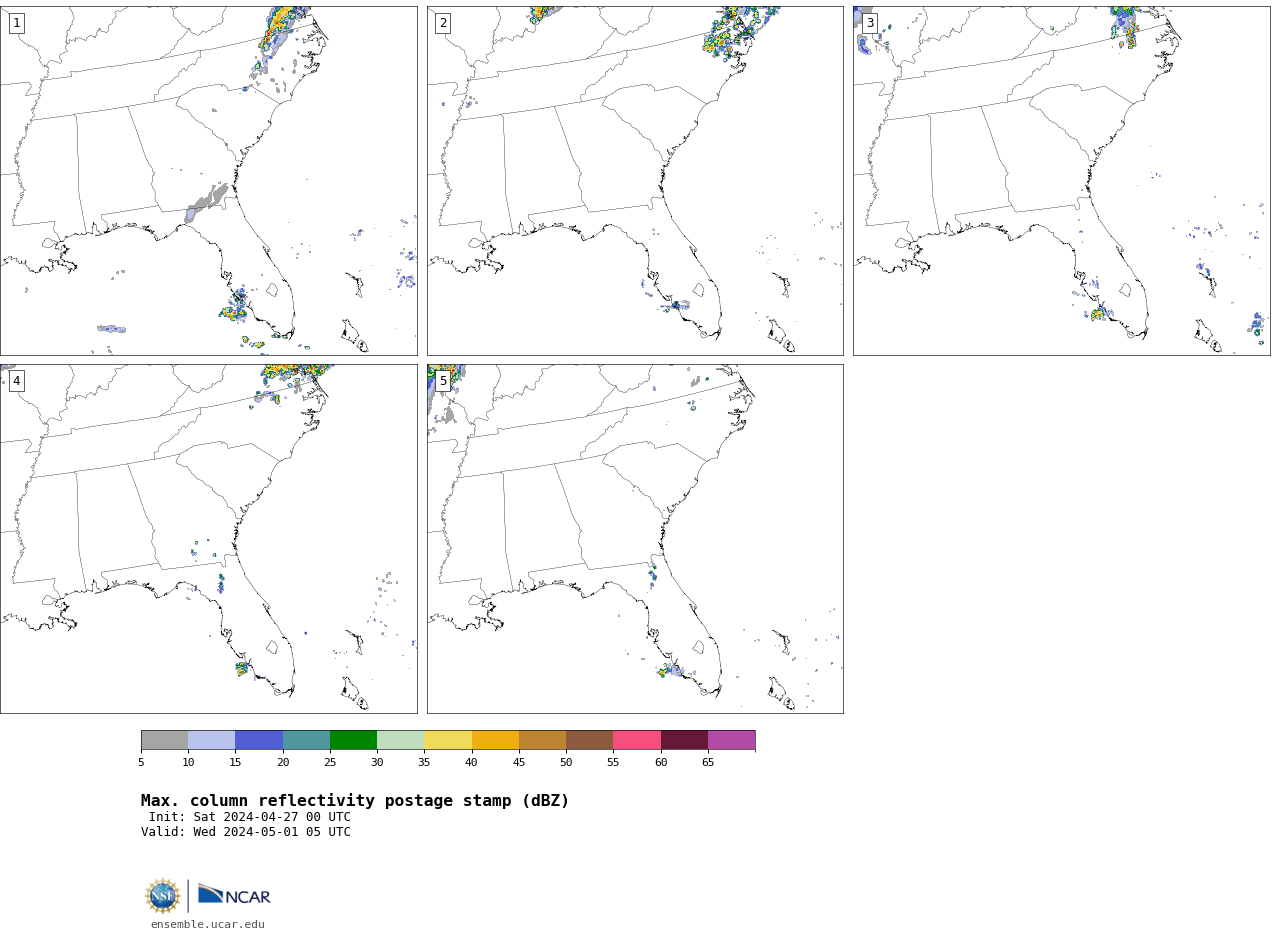The image size is (1280, 936).
Task: Click the pale green 30-35 dBZ swatch
Action: tap(400, 740)
